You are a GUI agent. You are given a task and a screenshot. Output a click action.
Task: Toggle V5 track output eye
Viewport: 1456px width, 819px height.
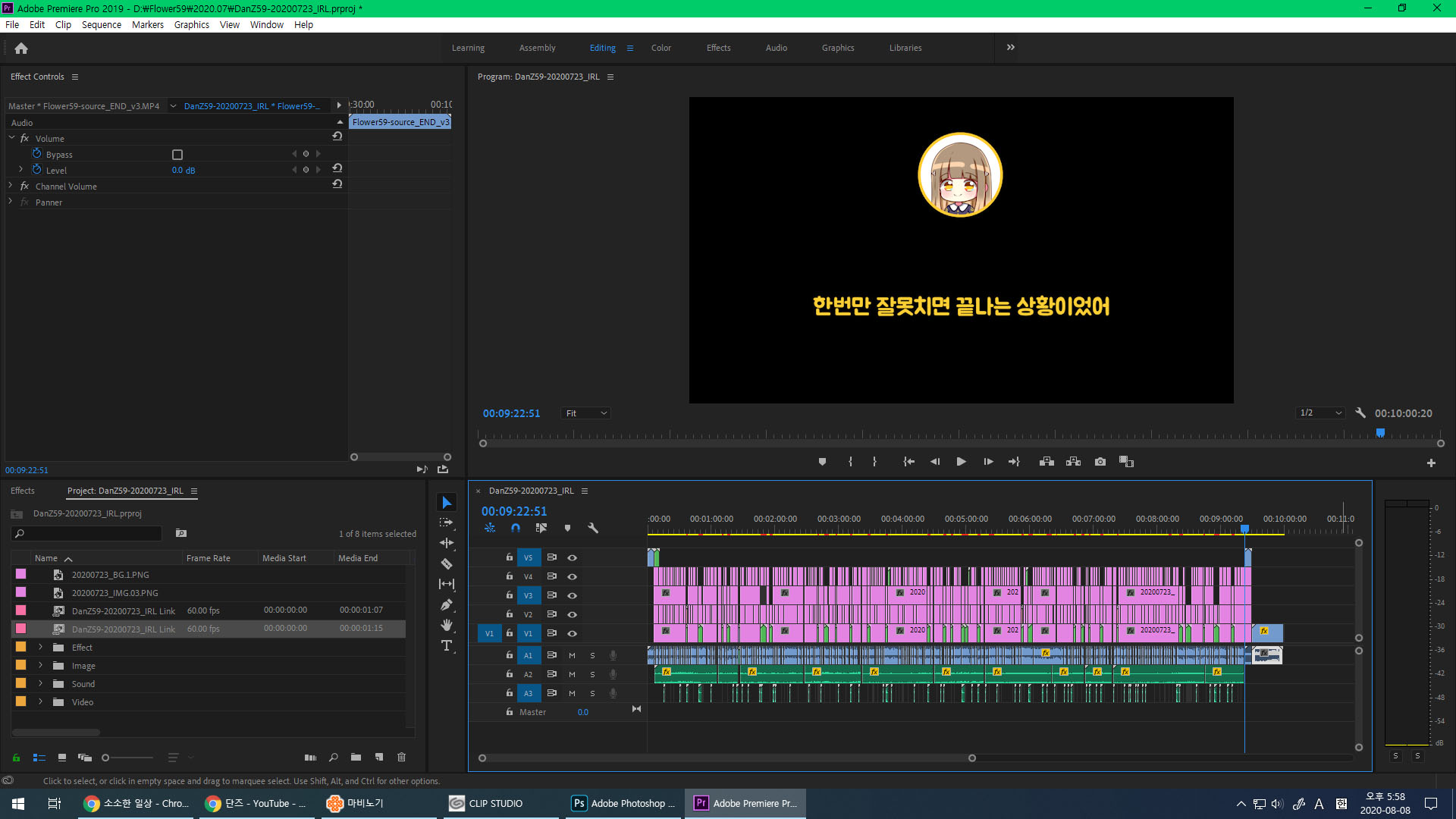click(573, 557)
